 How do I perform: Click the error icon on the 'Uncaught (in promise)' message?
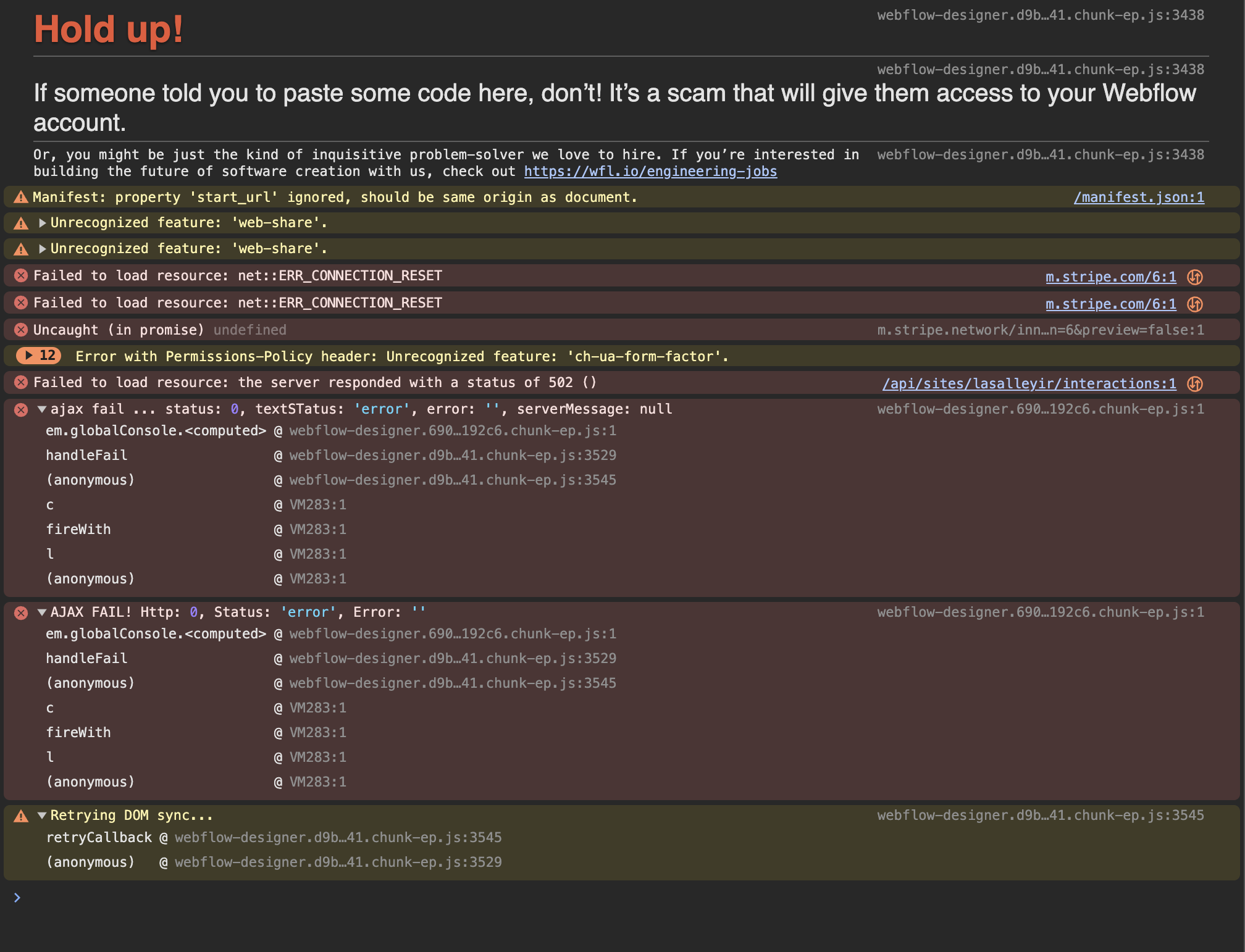[x=21, y=330]
